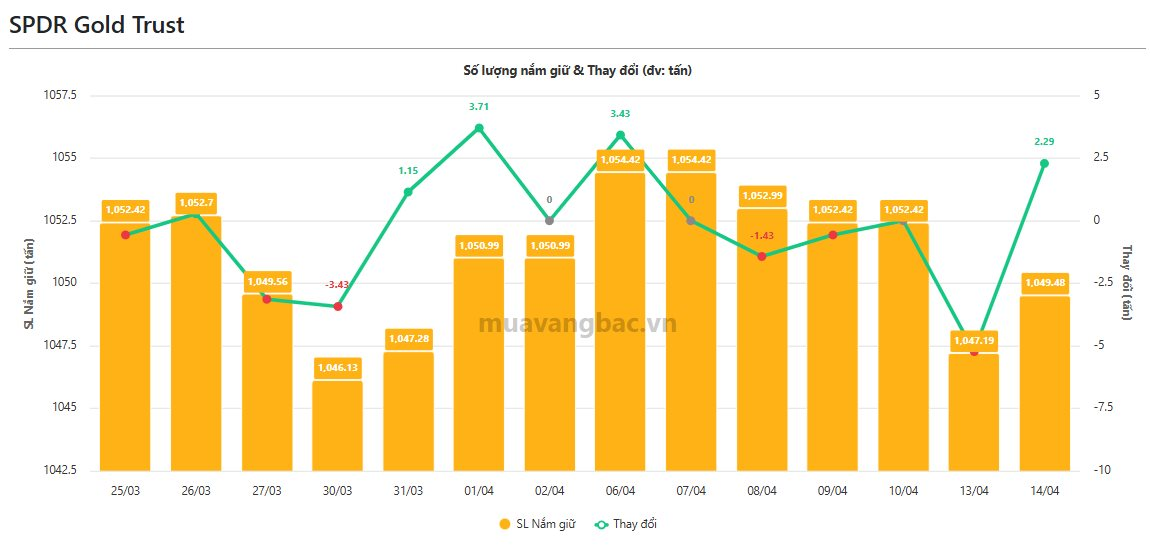Select the 06/04 bar labeled 1,054.42
The width and height of the screenshot is (1150, 549).
[620, 322]
